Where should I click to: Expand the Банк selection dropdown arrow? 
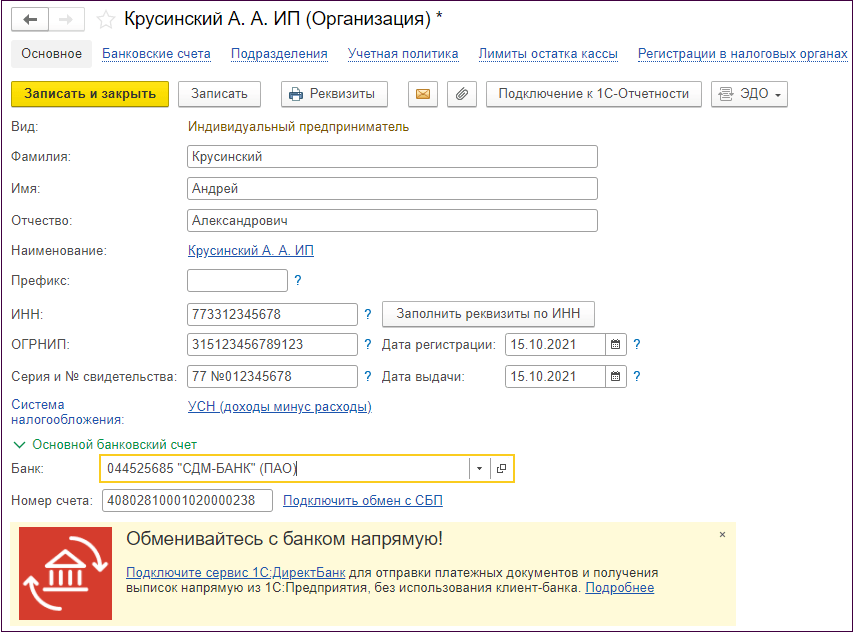pyautogui.click(x=479, y=468)
